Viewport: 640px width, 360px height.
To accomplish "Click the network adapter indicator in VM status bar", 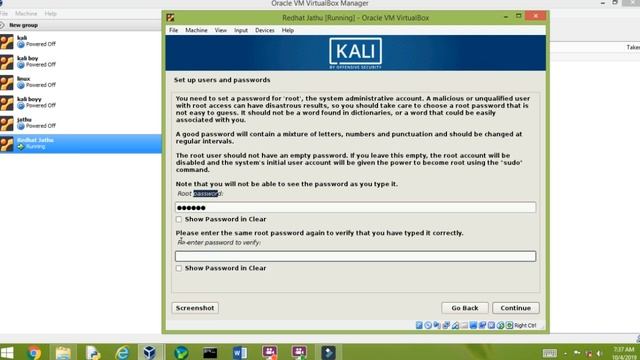I will tap(446, 325).
